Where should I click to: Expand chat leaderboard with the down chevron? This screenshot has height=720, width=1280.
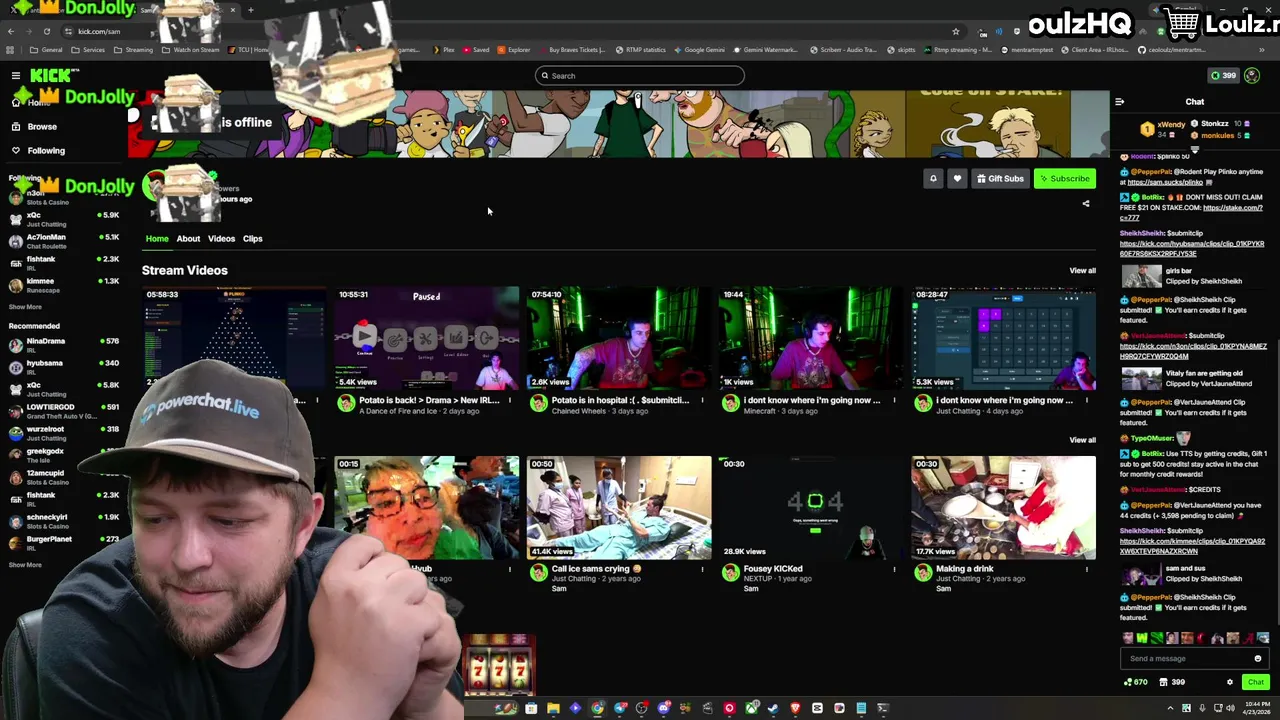1194,149
